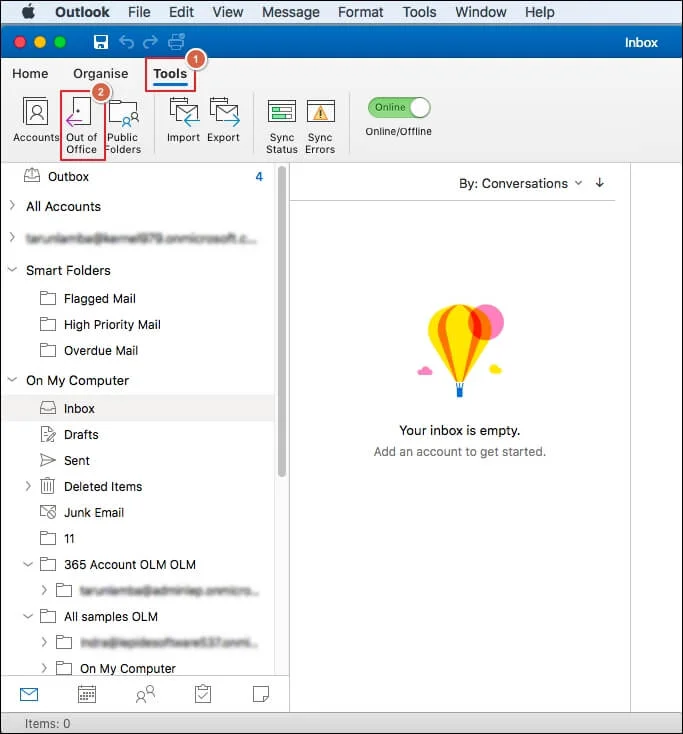Screen dimensions: 683x734
Task: Open the Accounts tool
Action: pyautogui.click(x=36, y=120)
